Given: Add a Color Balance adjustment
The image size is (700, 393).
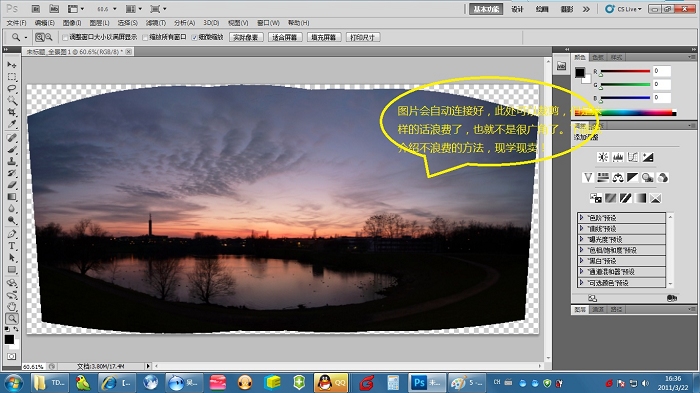Looking at the screenshot, I should (x=618, y=178).
